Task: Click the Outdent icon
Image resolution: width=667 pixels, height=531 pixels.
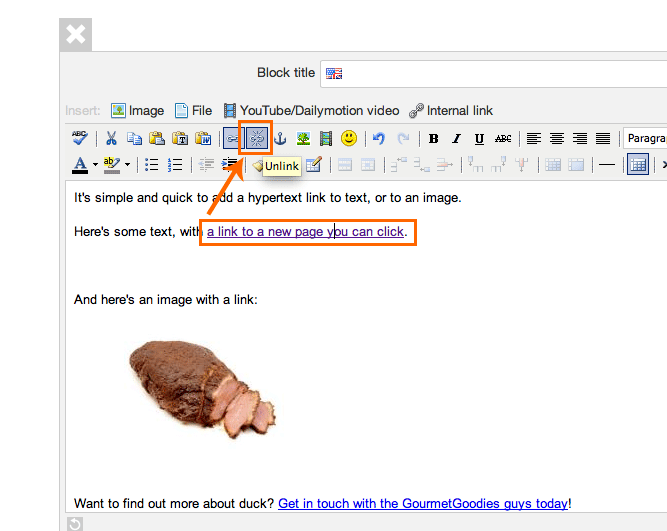Action: pos(207,165)
